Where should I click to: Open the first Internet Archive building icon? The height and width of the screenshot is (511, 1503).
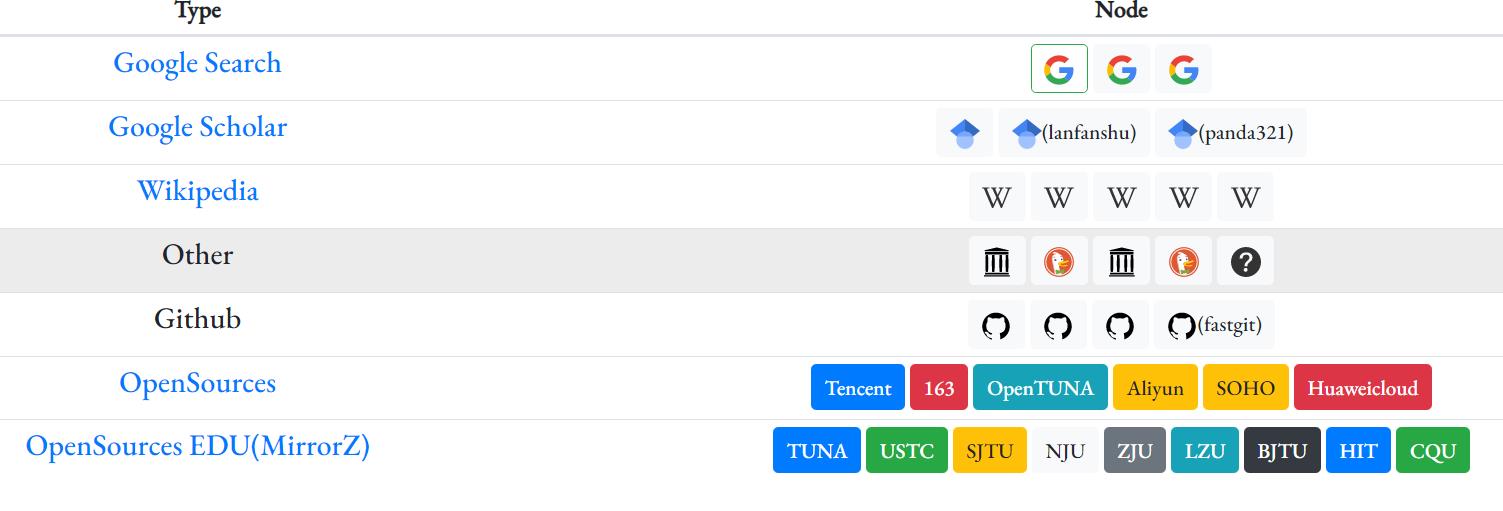(997, 262)
